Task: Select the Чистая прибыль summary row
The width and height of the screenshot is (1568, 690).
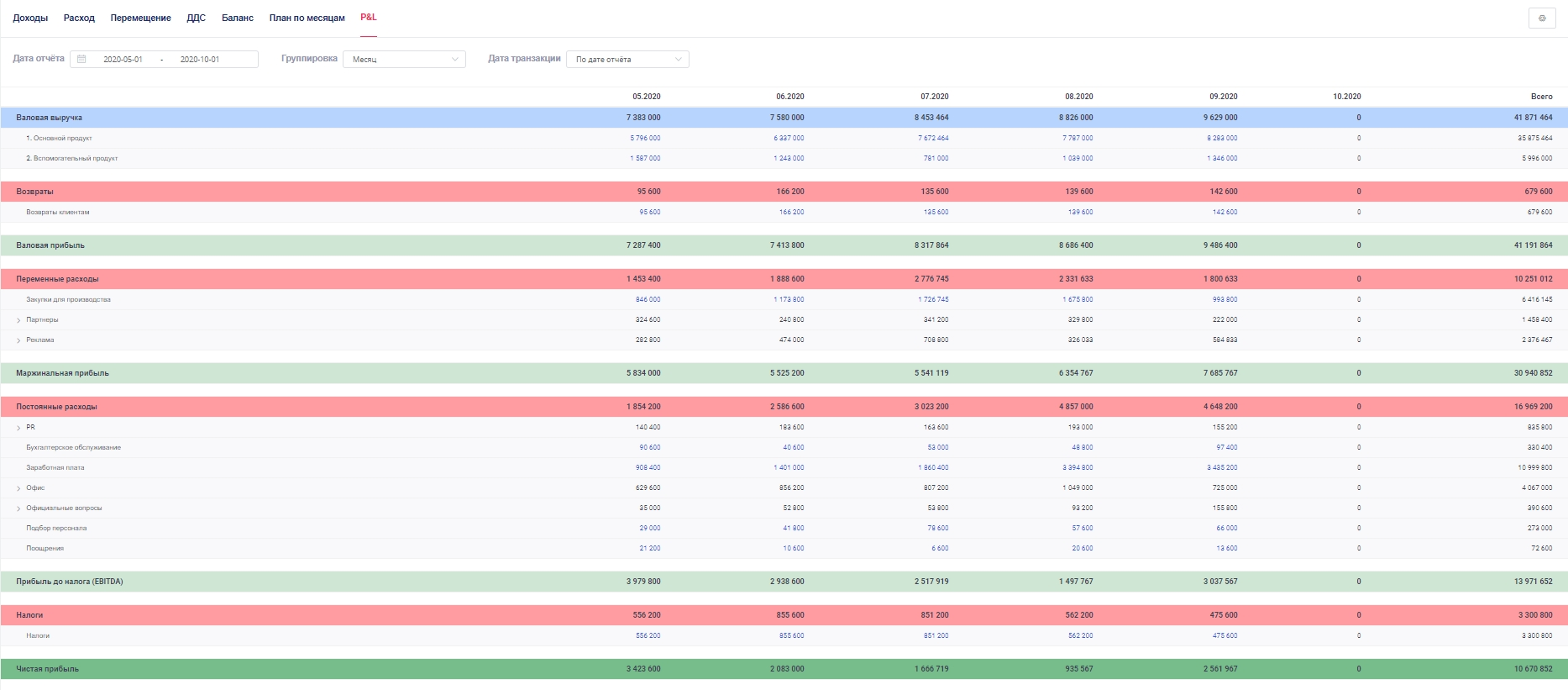Action: pyautogui.click(x=48, y=669)
